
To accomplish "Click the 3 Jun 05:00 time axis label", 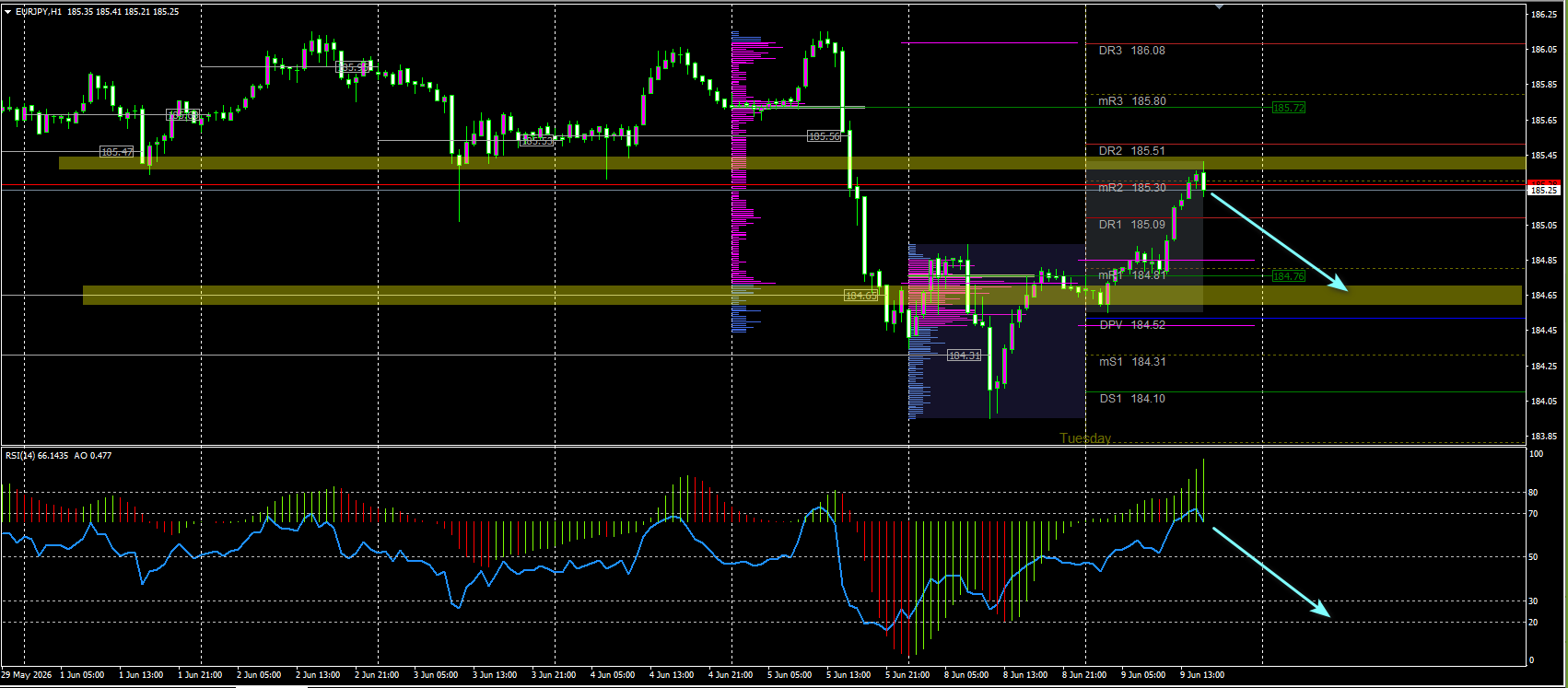I will click(436, 675).
